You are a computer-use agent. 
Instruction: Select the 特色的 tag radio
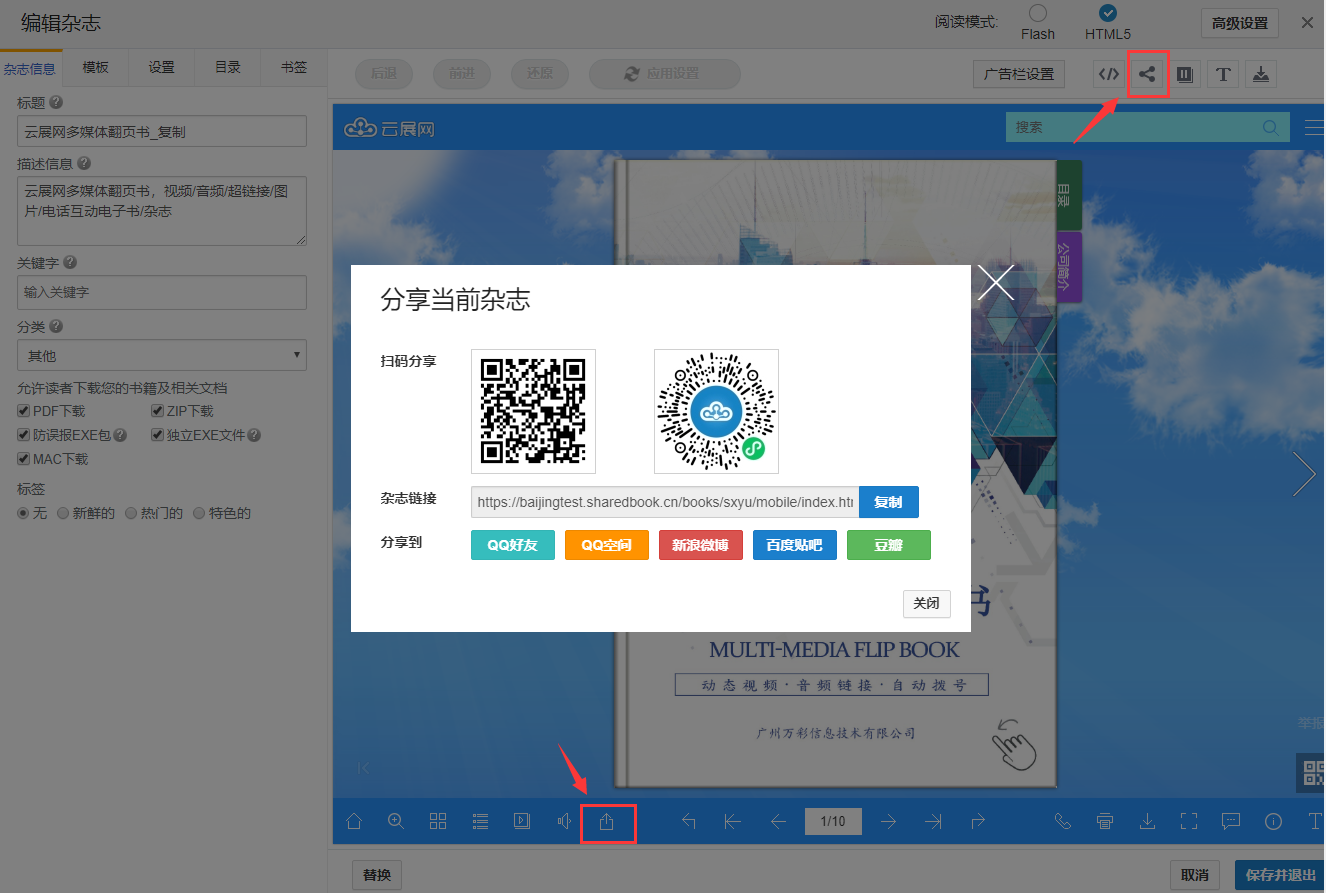tap(199, 513)
